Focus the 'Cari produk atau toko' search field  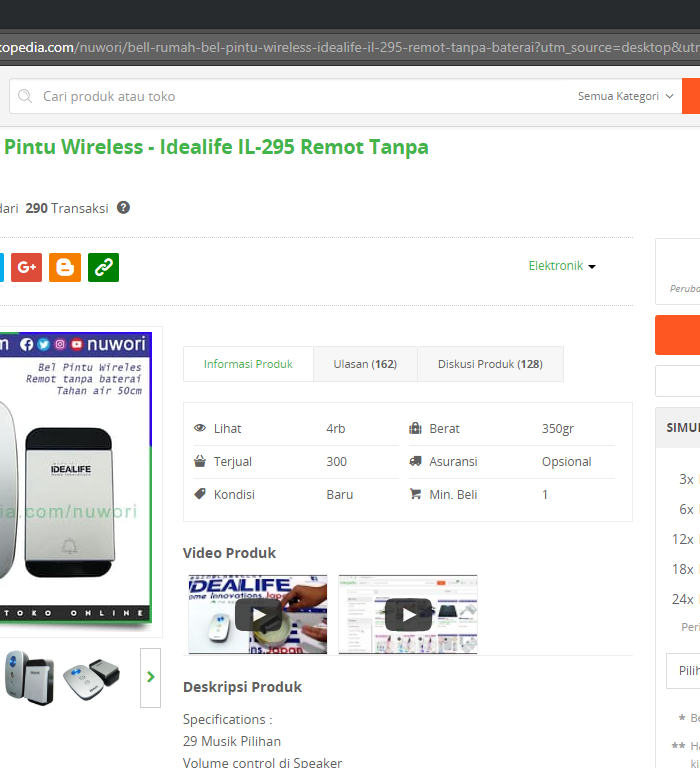(x=294, y=96)
